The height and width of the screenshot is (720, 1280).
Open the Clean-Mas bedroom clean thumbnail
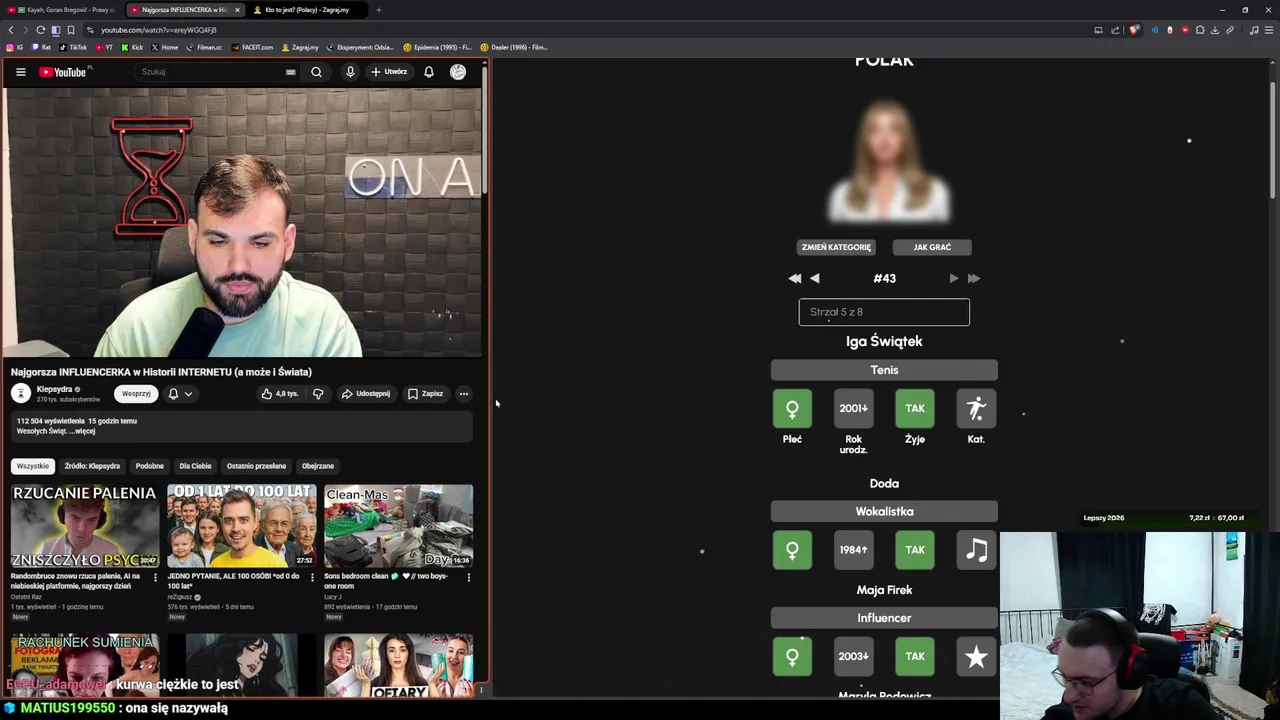click(398, 526)
